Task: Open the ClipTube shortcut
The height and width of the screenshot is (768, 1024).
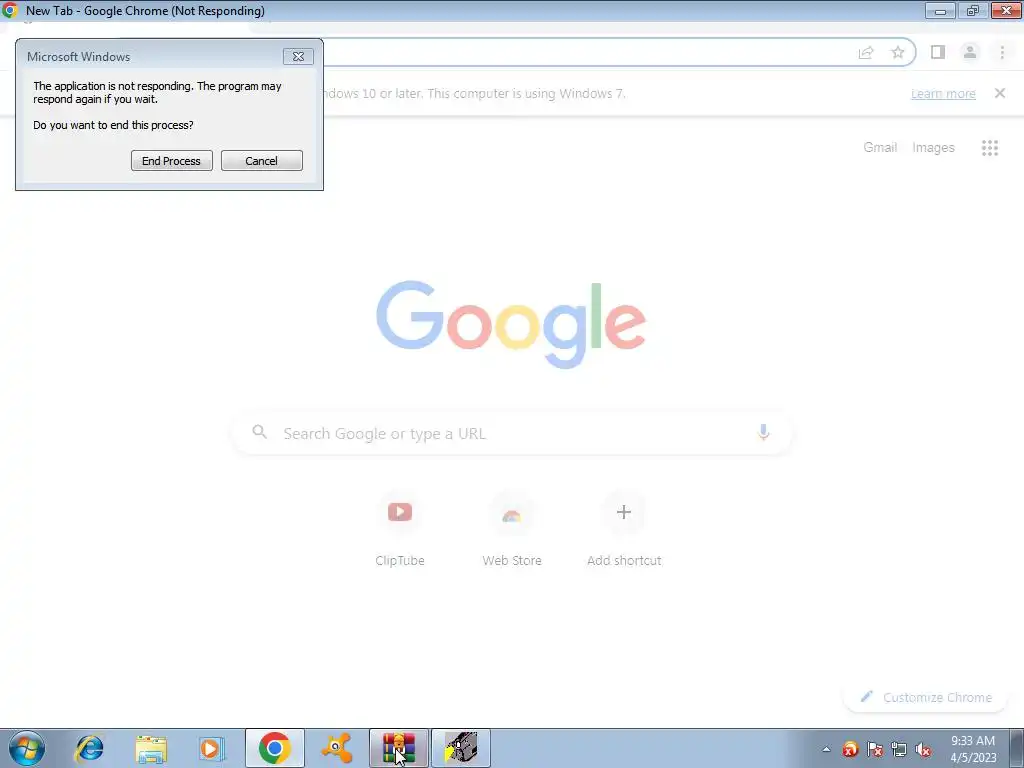Action: coord(400,530)
